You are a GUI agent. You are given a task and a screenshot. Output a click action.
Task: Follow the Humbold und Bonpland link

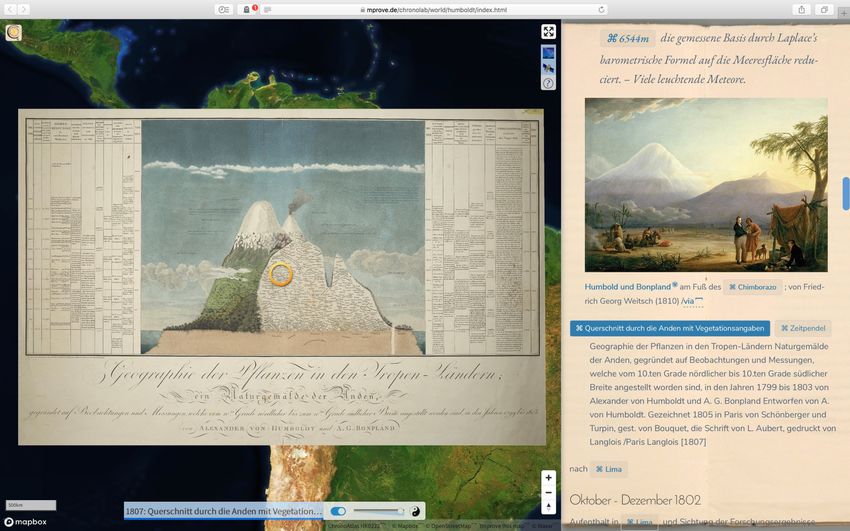628,287
